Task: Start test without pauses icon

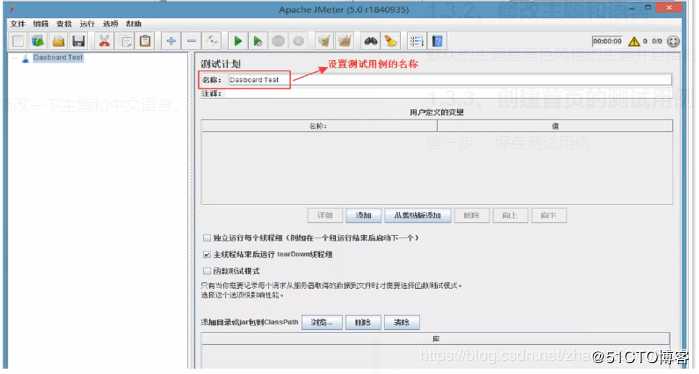Action: pyautogui.click(x=258, y=41)
